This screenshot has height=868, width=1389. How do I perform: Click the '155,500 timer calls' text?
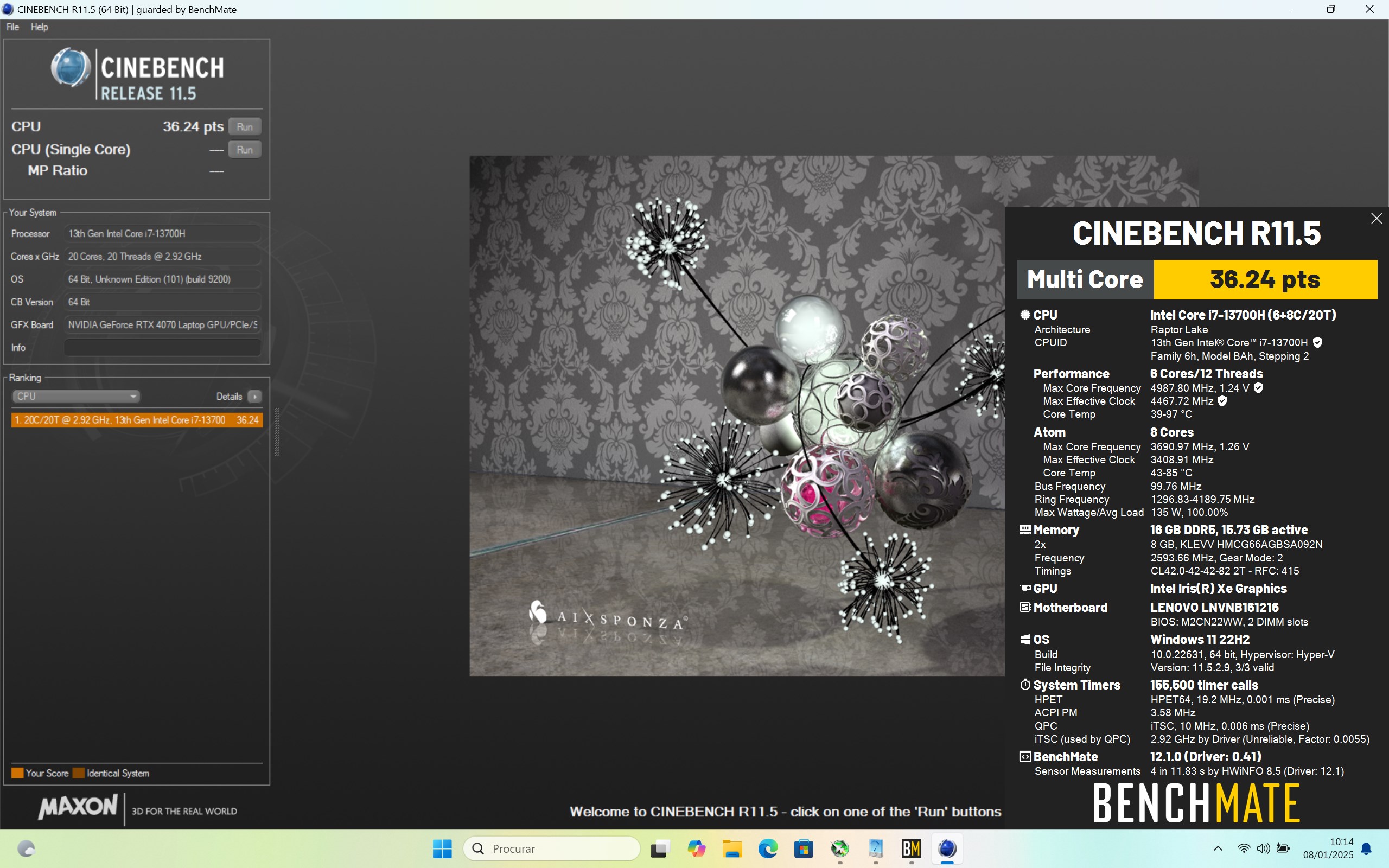[1203, 685]
